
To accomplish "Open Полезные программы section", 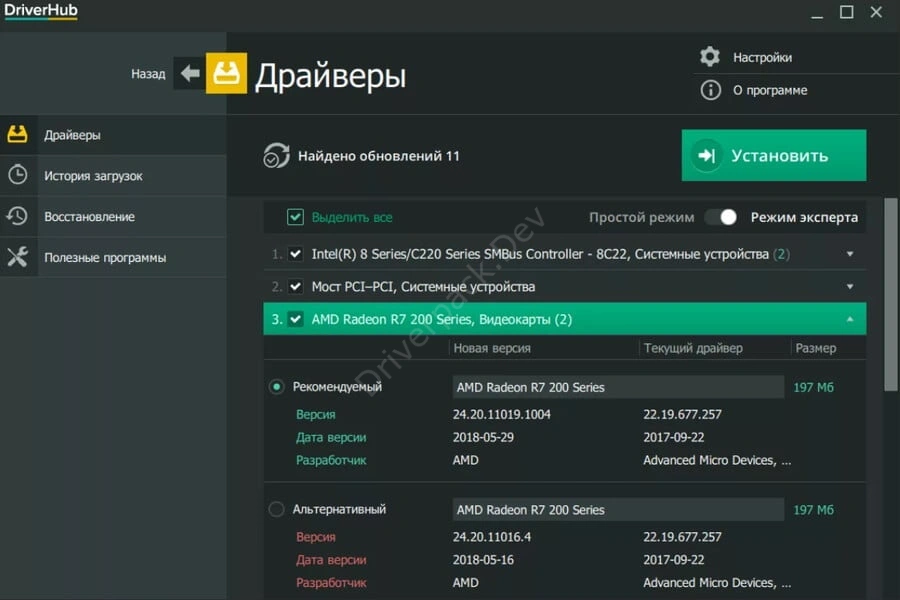I will click(113, 257).
